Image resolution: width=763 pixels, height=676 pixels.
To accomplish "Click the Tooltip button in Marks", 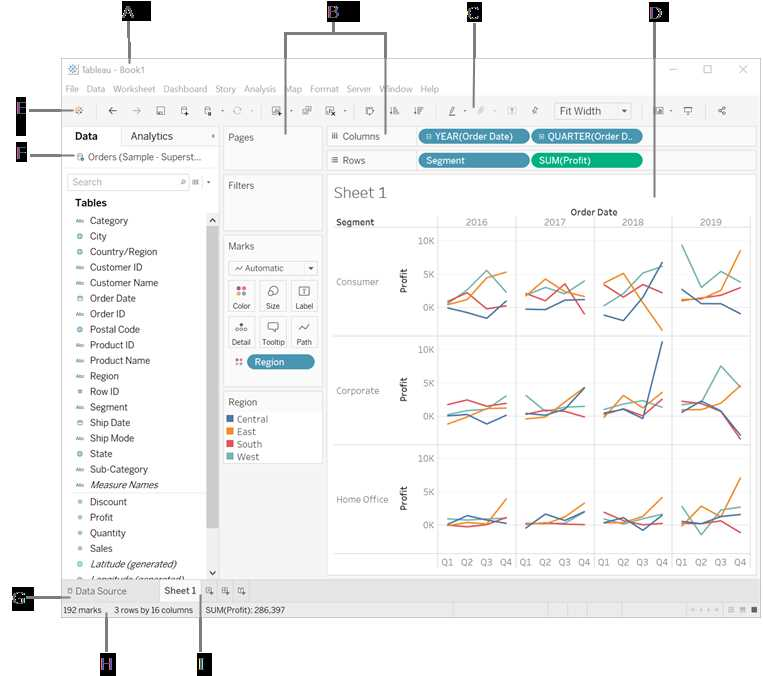I will pos(272,332).
